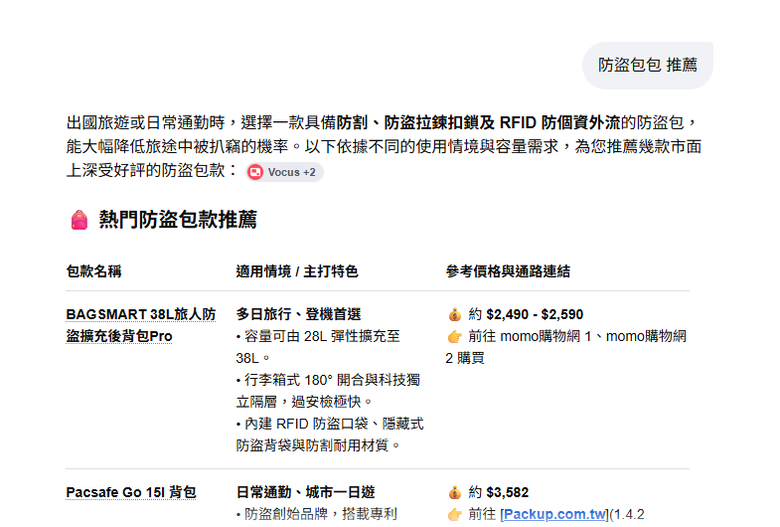Select price text $2,490 - $2,590
The height and width of the screenshot is (527, 780).
coord(535,315)
